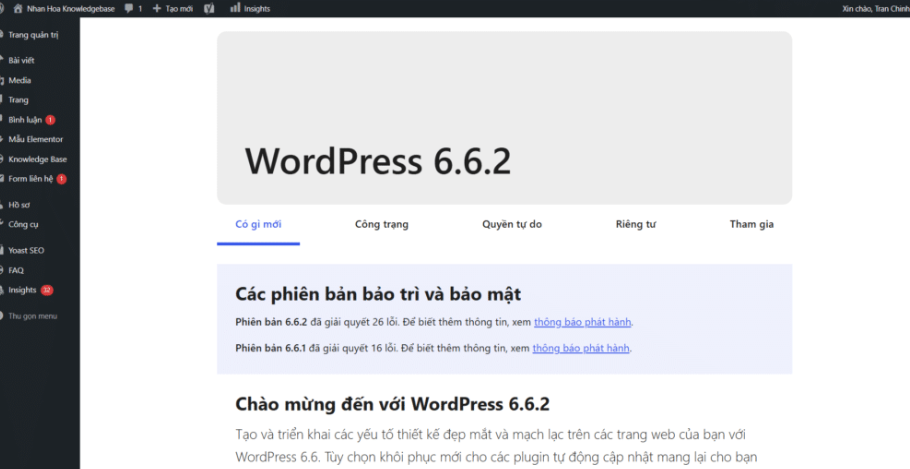Open the comments bubble icon in admin bar
Screen dimensions: 910x469
129,8
